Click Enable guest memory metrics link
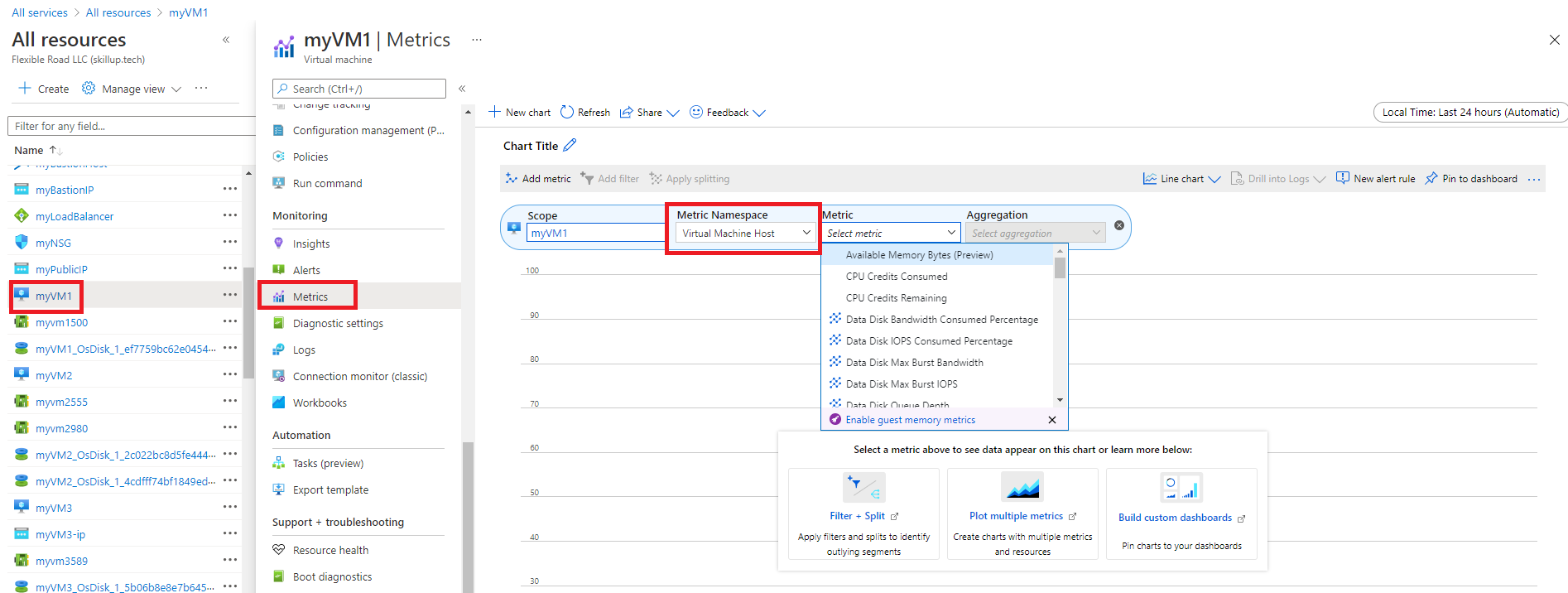This screenshot has width=1568, height=593. click(910, 420)
